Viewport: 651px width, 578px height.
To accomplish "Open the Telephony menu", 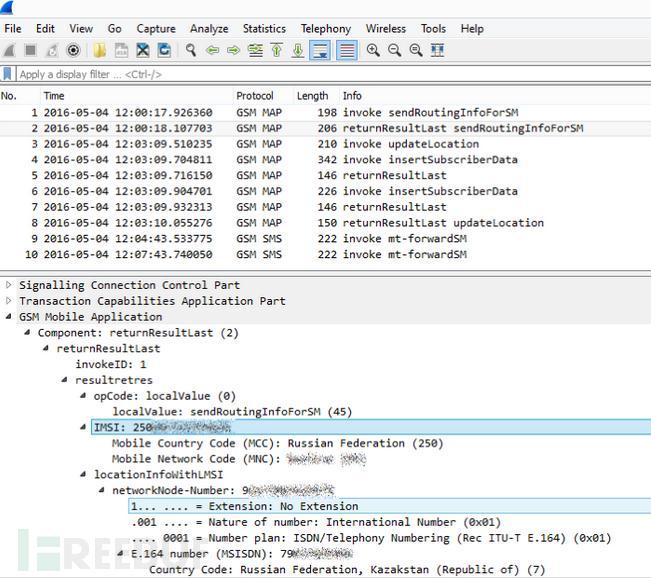I will point(326,29).
